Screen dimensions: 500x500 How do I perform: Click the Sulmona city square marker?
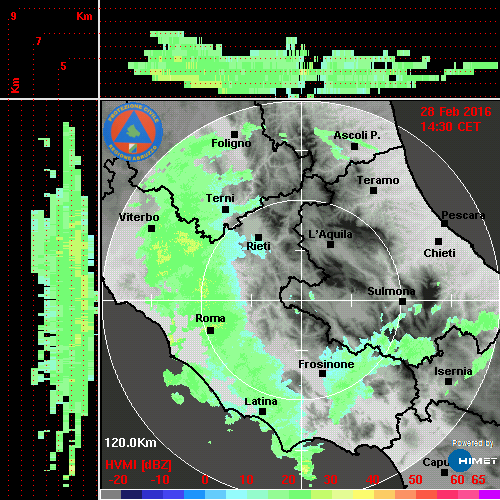(x=402, y=301)
